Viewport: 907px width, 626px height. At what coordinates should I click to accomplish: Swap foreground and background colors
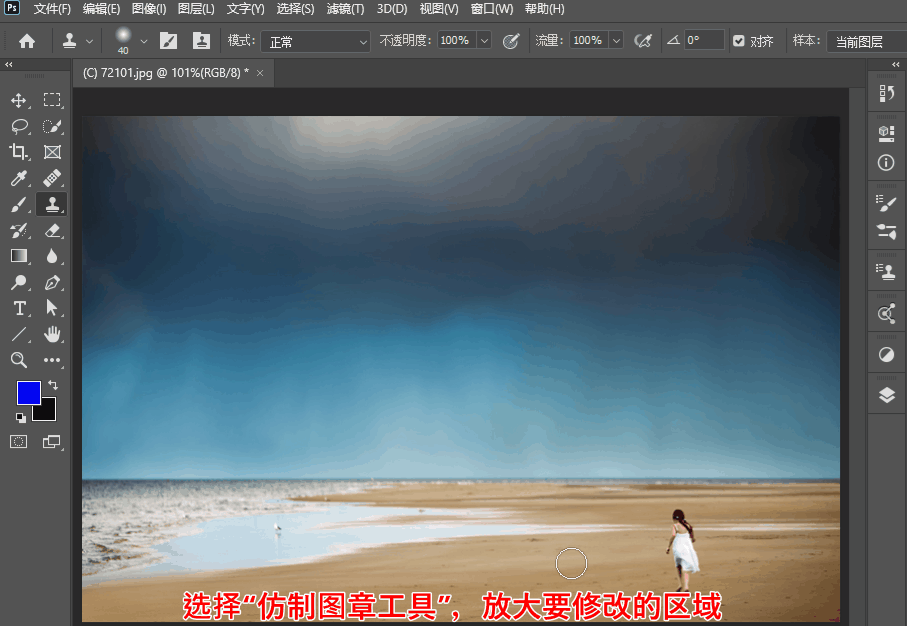53,385
